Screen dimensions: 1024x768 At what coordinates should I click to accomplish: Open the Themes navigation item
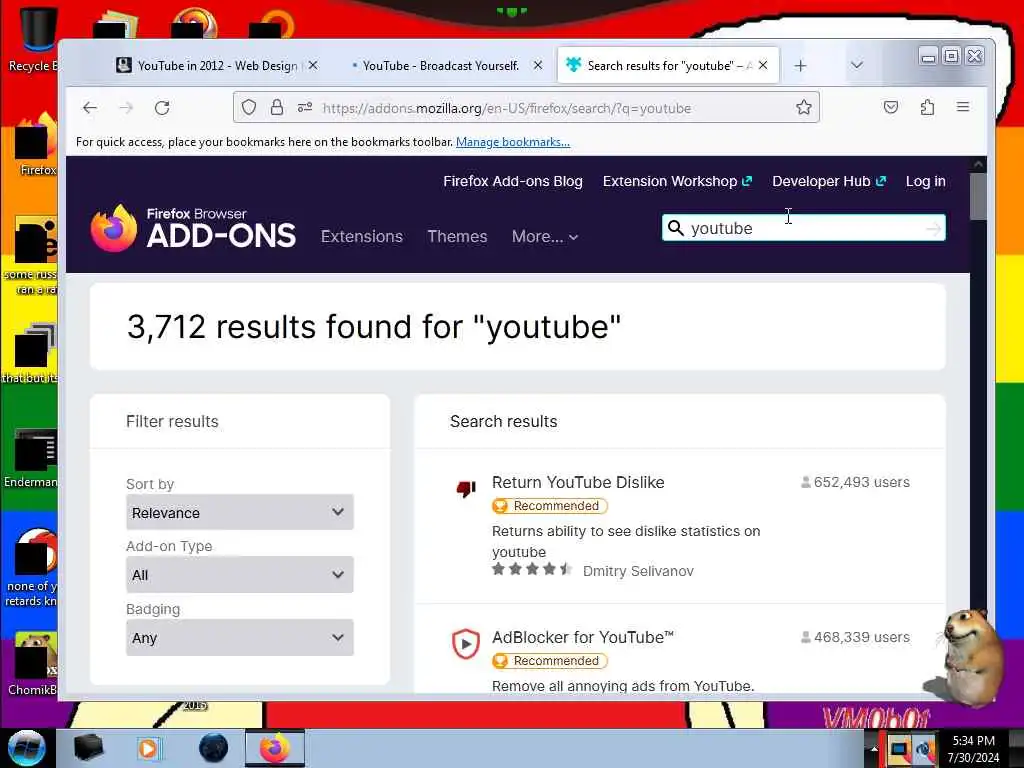tap(457, 236)
